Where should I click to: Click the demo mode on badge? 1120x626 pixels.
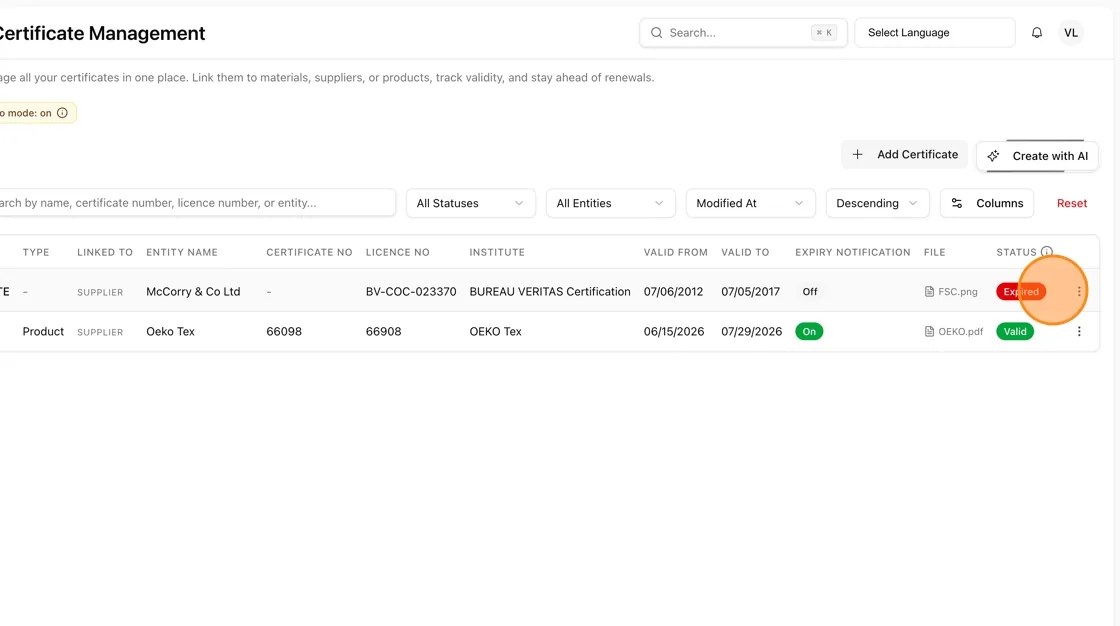pyautogui.click(x=37, y=113)
